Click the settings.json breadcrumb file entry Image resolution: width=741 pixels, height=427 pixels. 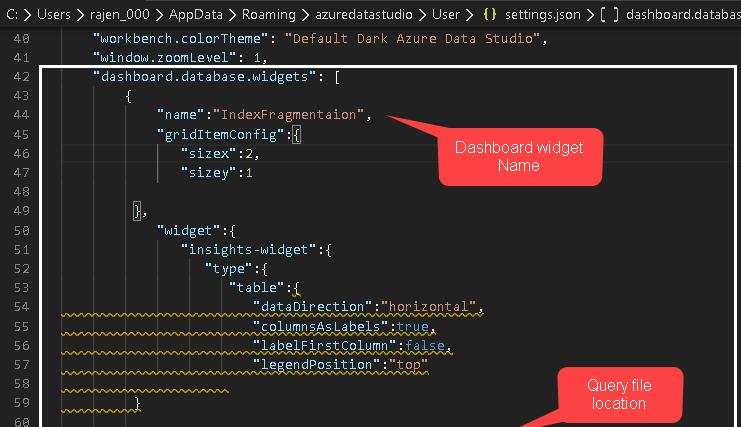[x=543, y=15]
